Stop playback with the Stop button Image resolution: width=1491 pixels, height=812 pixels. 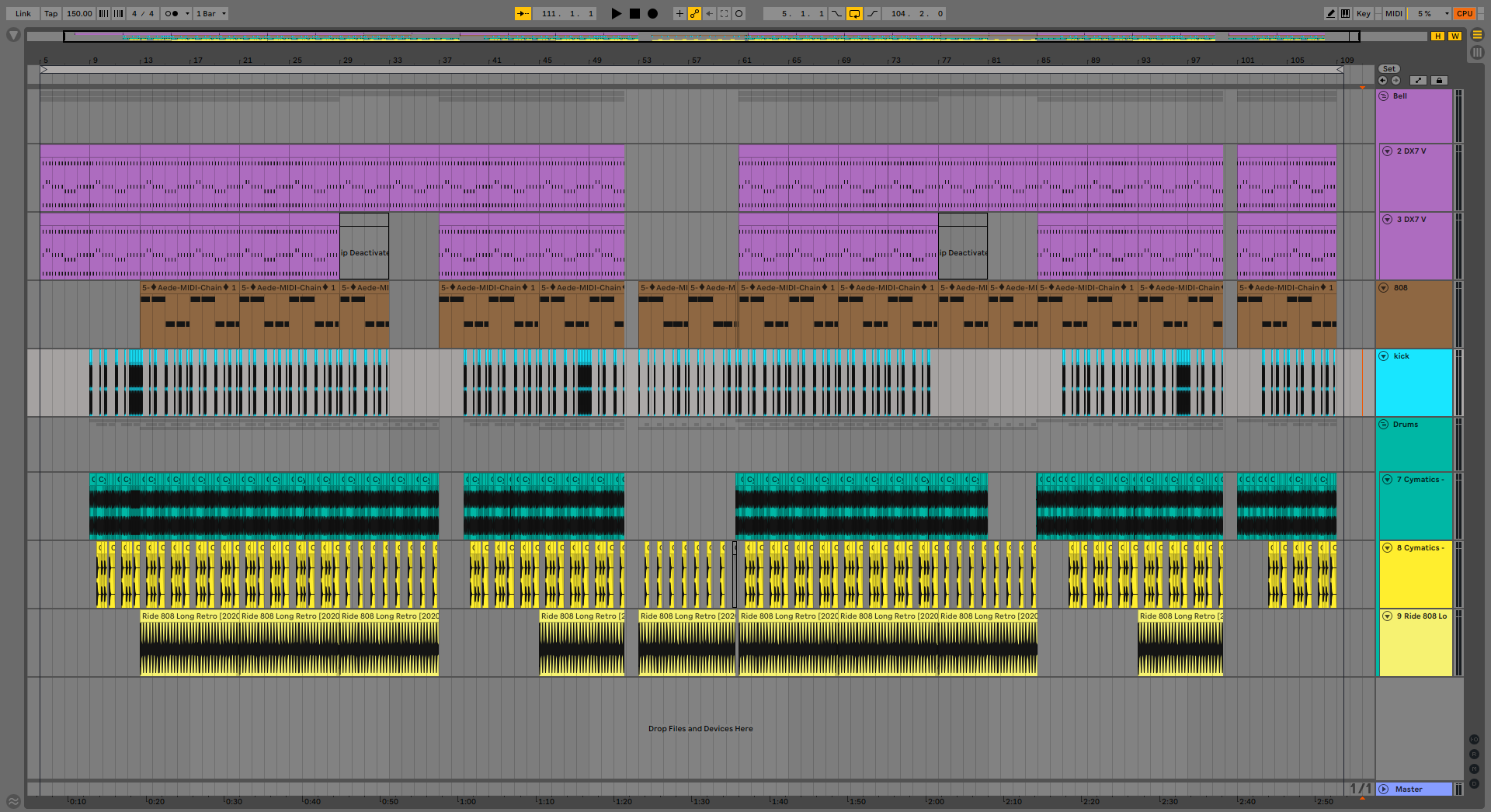coord(634,13)
